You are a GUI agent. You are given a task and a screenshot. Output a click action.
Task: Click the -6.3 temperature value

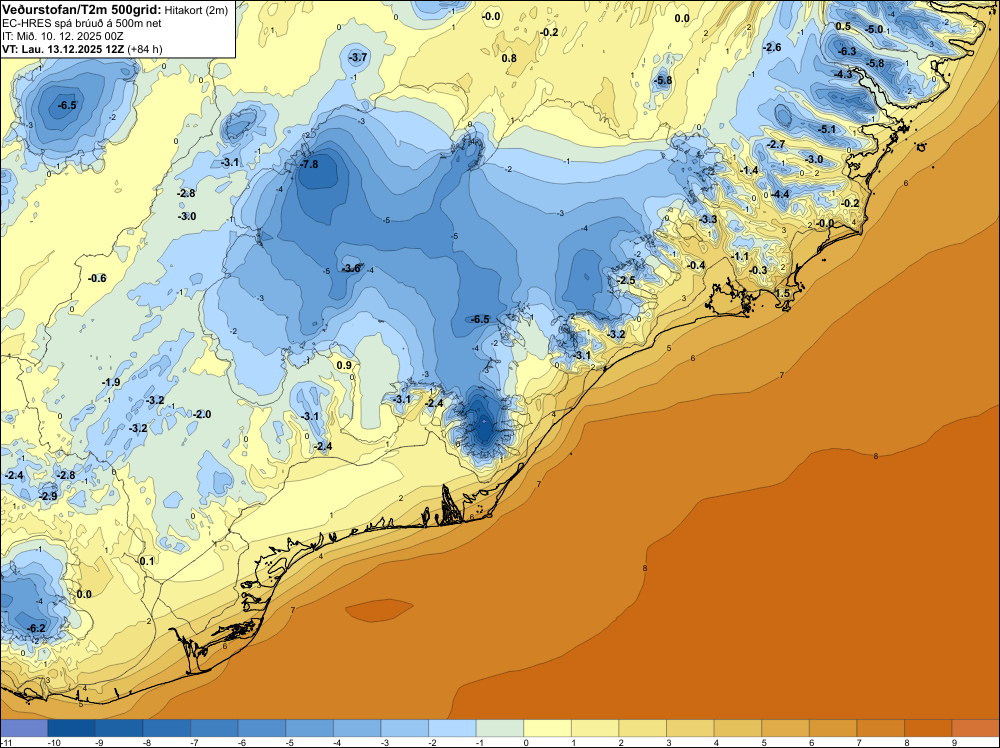point(847,51)
